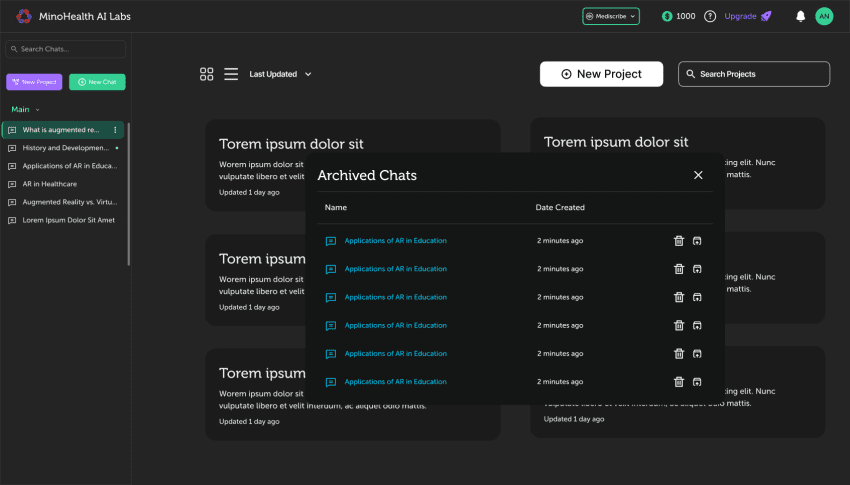This screenshot has height=485, width=850.
Task: Open the help question mark icon
Action: point(710,16)
